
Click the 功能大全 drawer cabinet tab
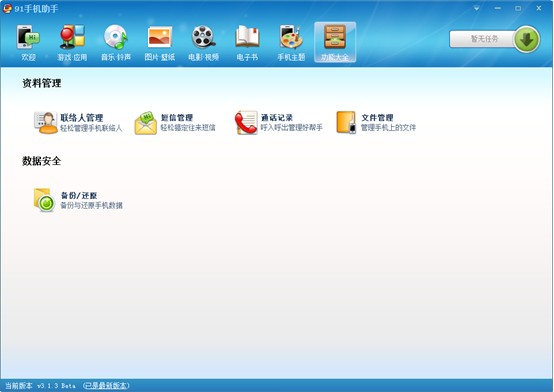coord(335,42)
